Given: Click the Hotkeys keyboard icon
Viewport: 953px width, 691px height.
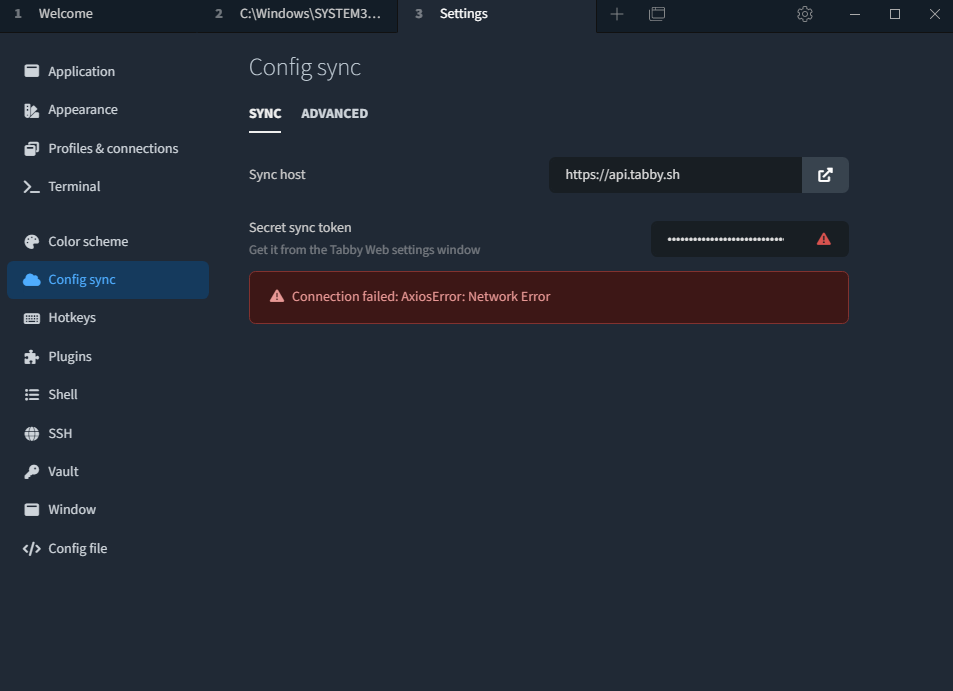Looking at the screenshot, I should (32, 318).
